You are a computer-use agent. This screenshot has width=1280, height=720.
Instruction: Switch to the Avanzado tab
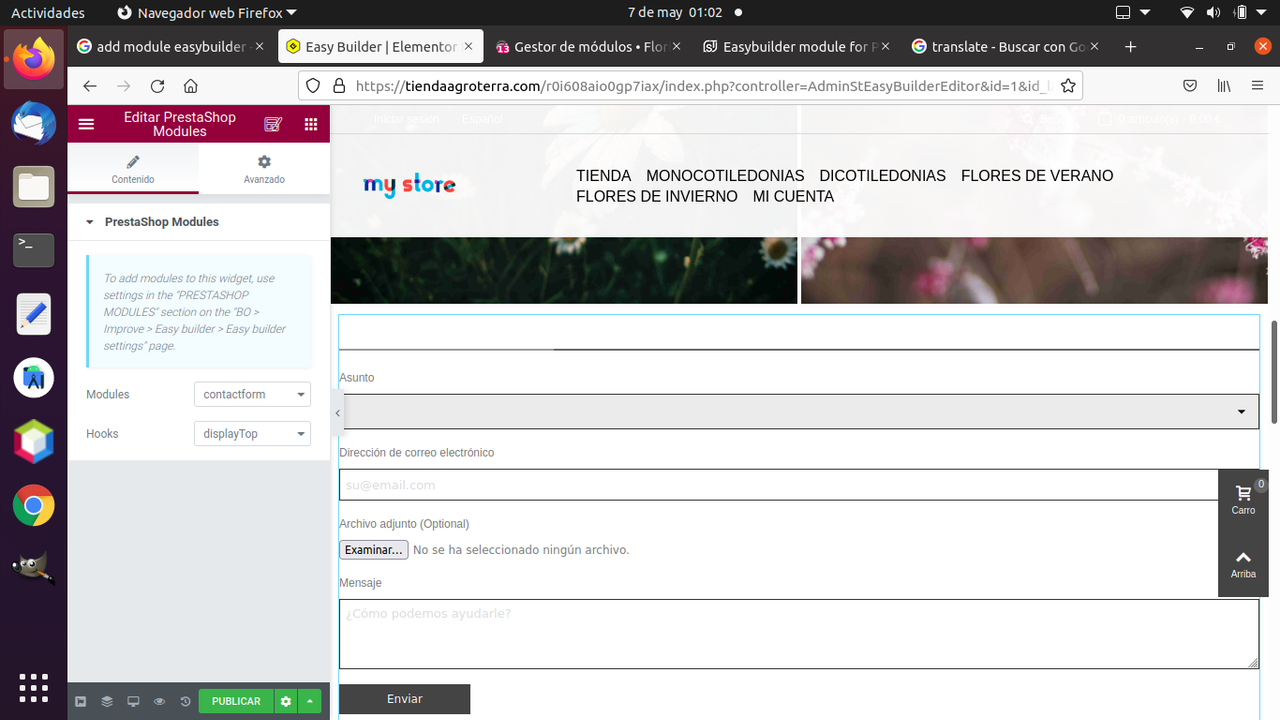tap(264, 169)
